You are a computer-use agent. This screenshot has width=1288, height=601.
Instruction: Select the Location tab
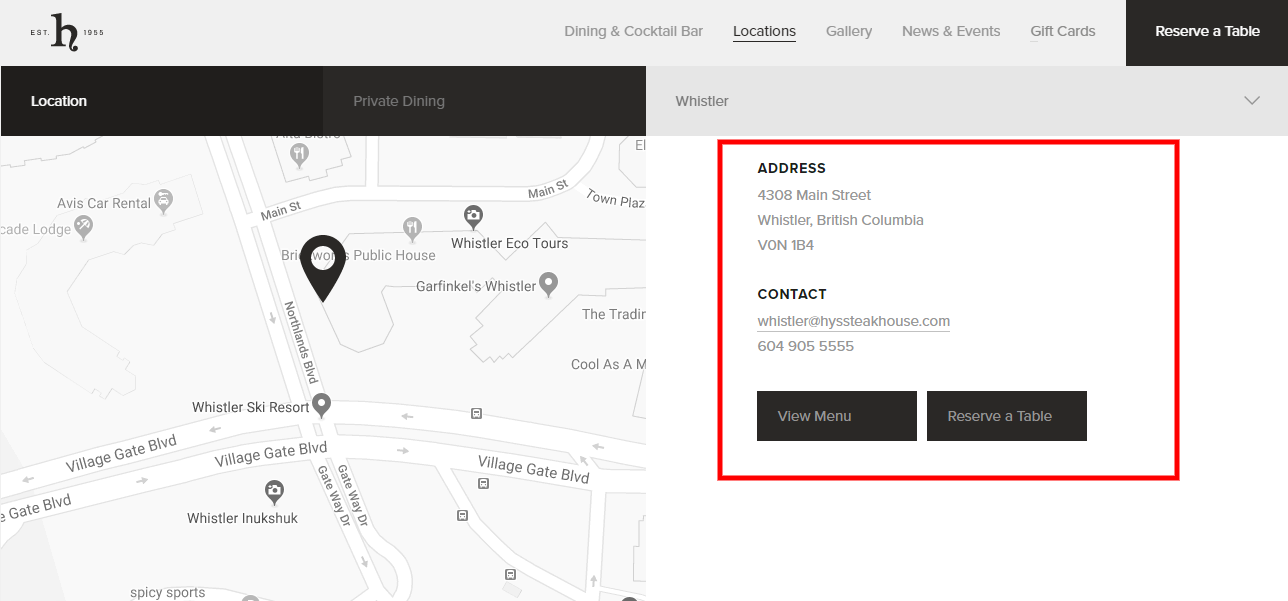click(59, 101)
